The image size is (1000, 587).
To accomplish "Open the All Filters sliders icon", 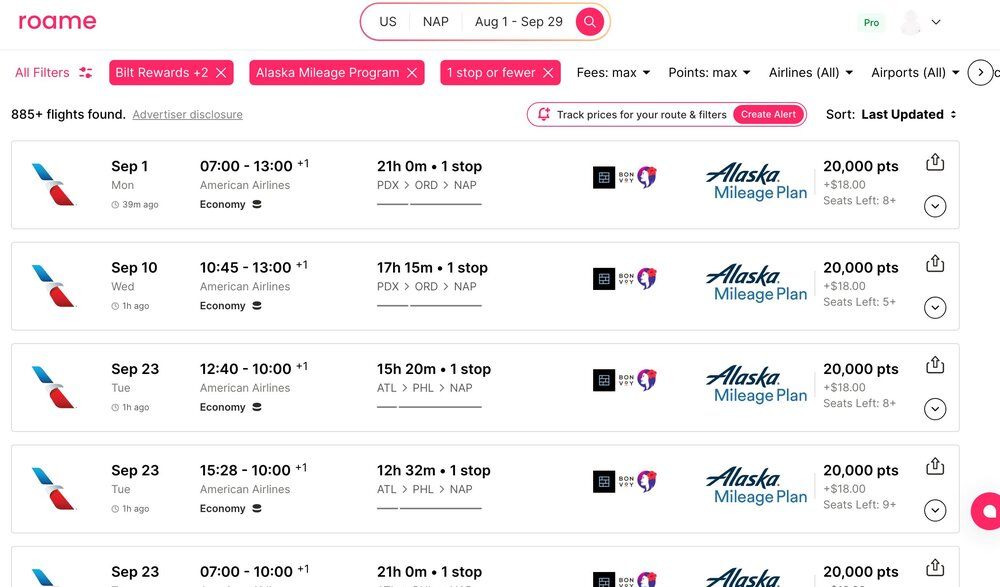I will point(86,73).
